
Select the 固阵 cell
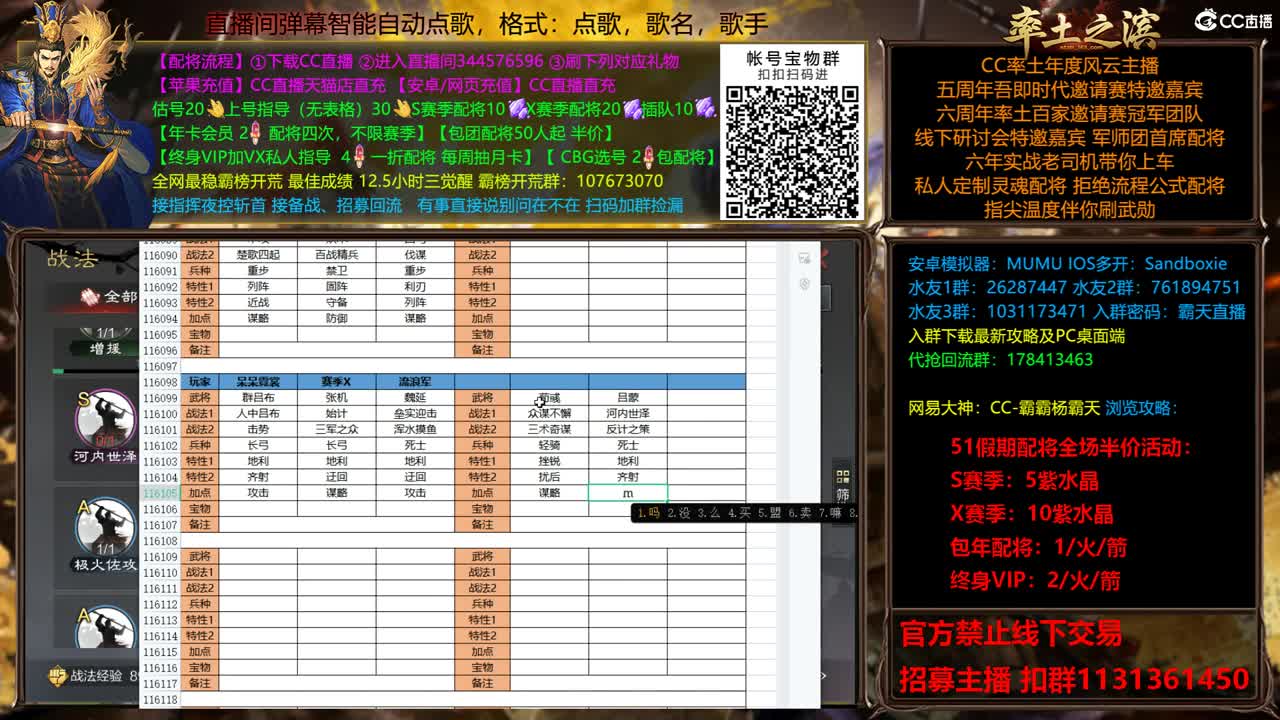[x=336, y=287]
